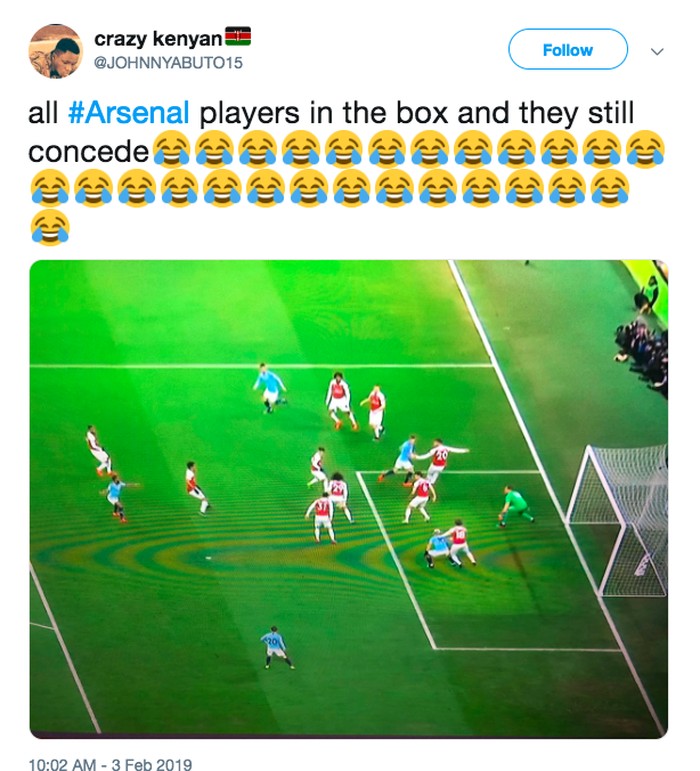Click the crazy kenyan profile avatar

(54, 50)
